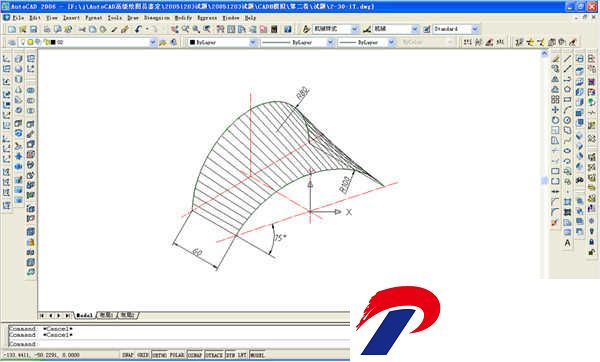Viewport: 600px width, 362px height.
Task: Open the ByLayer color dropdown
Action: click(x=222, y=42)
